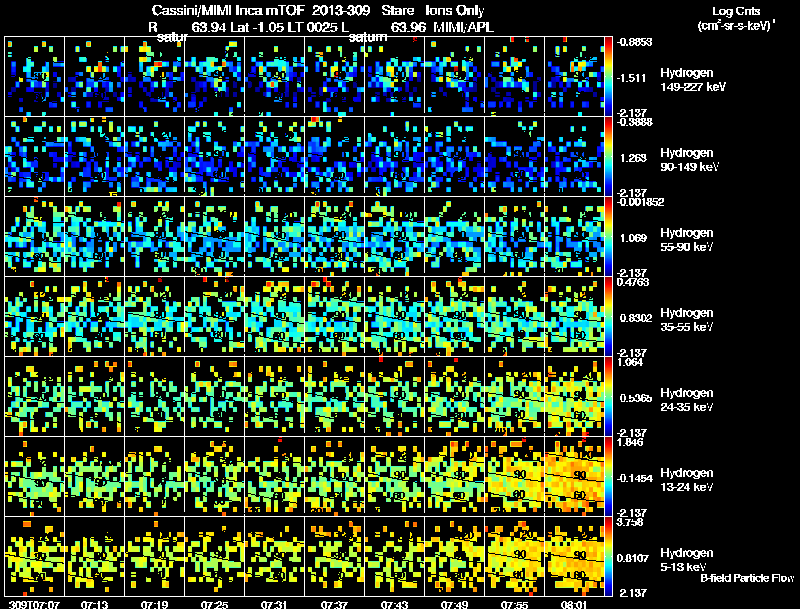This screenshot has width=800, height=609.
Task: Click the '07:13' time axis label
Action: pos(94,604)
